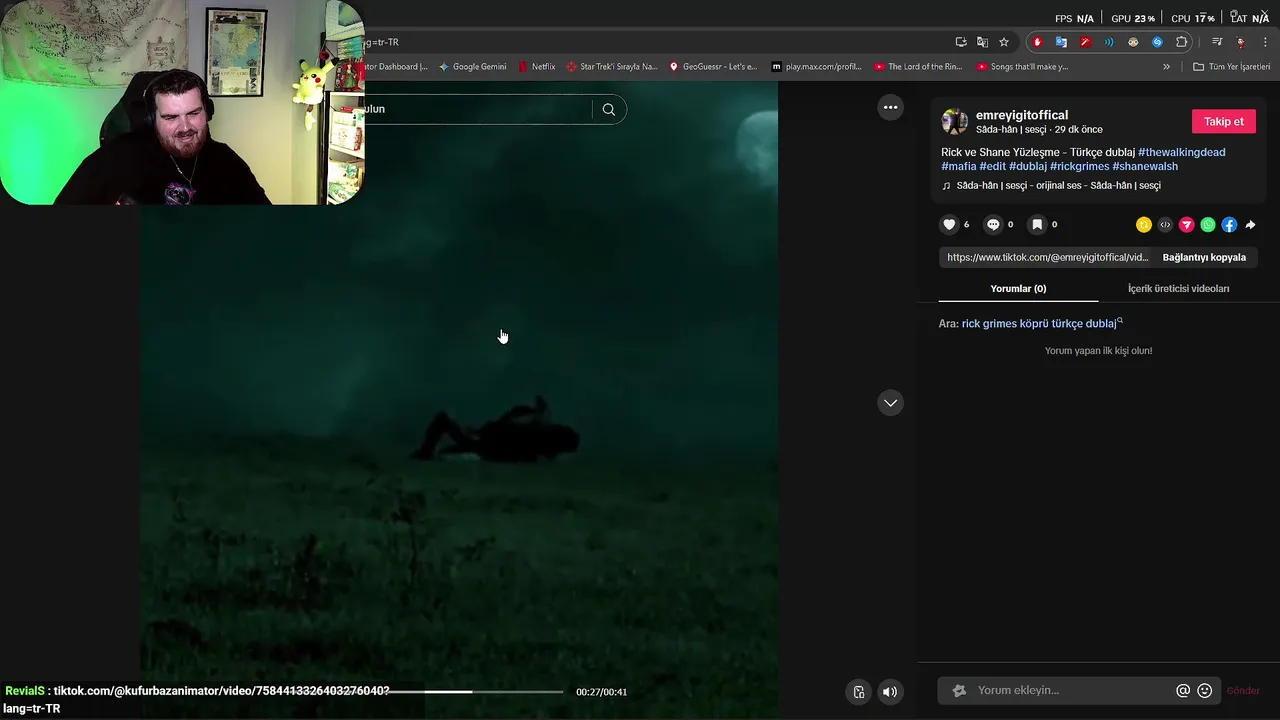Go to the next video with the down chevron

890,402
